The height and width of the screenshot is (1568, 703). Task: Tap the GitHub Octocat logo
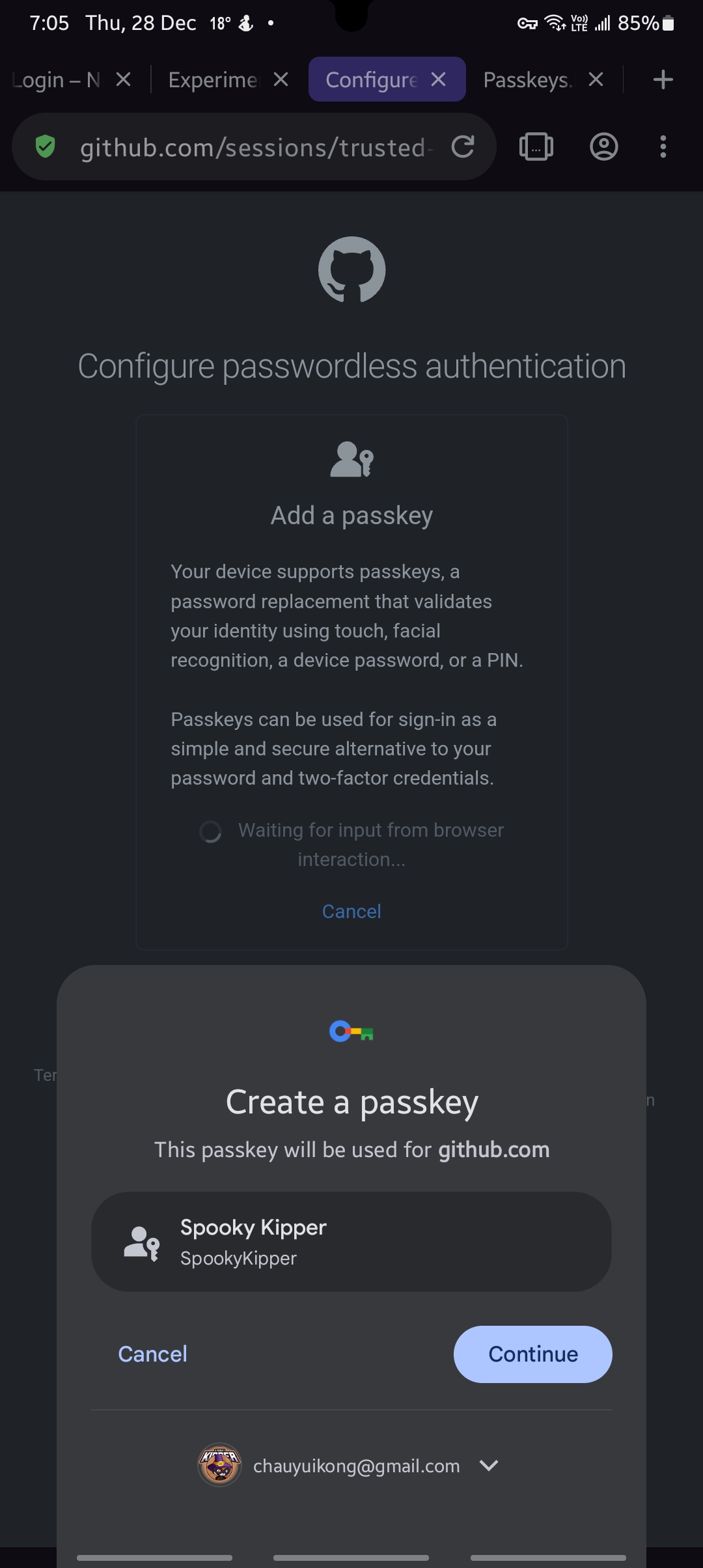351,270
